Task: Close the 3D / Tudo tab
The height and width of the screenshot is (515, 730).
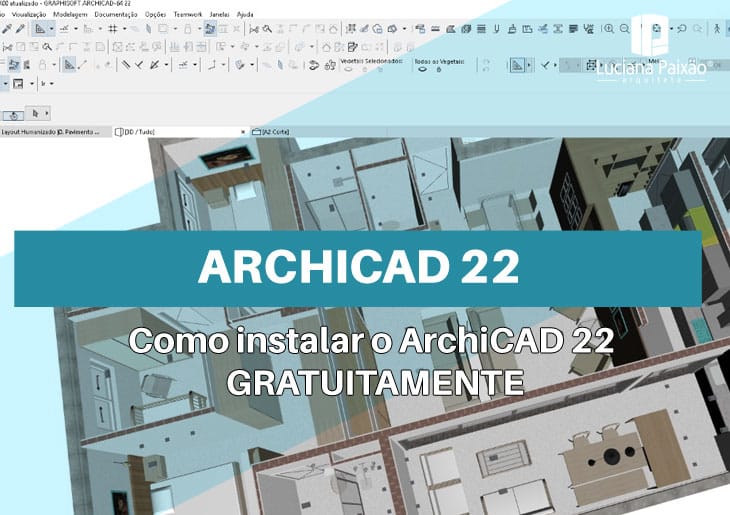Action: [x=243, y=132]
